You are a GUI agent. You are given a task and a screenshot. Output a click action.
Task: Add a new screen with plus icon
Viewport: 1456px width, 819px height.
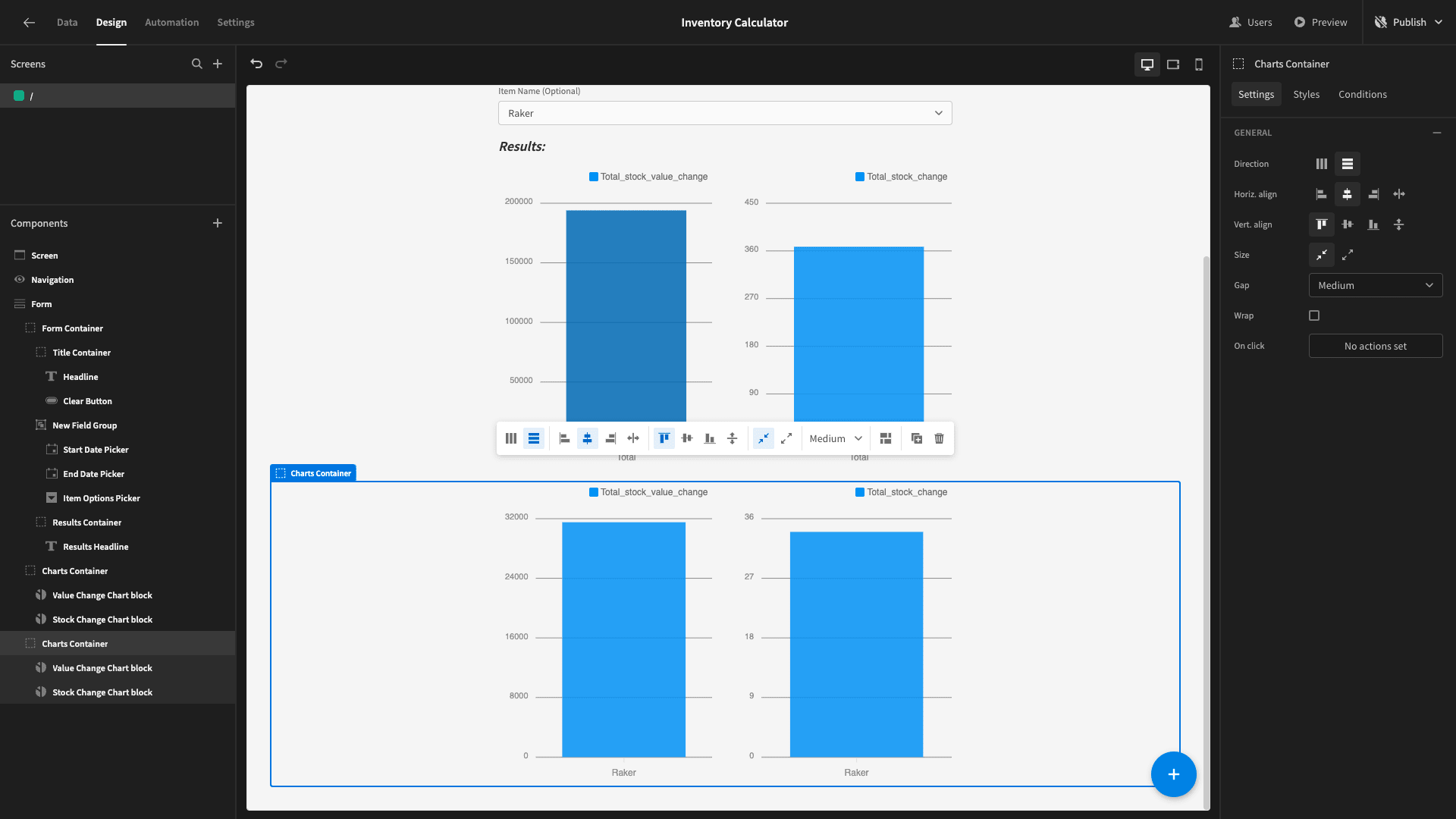tap(218, 64)
